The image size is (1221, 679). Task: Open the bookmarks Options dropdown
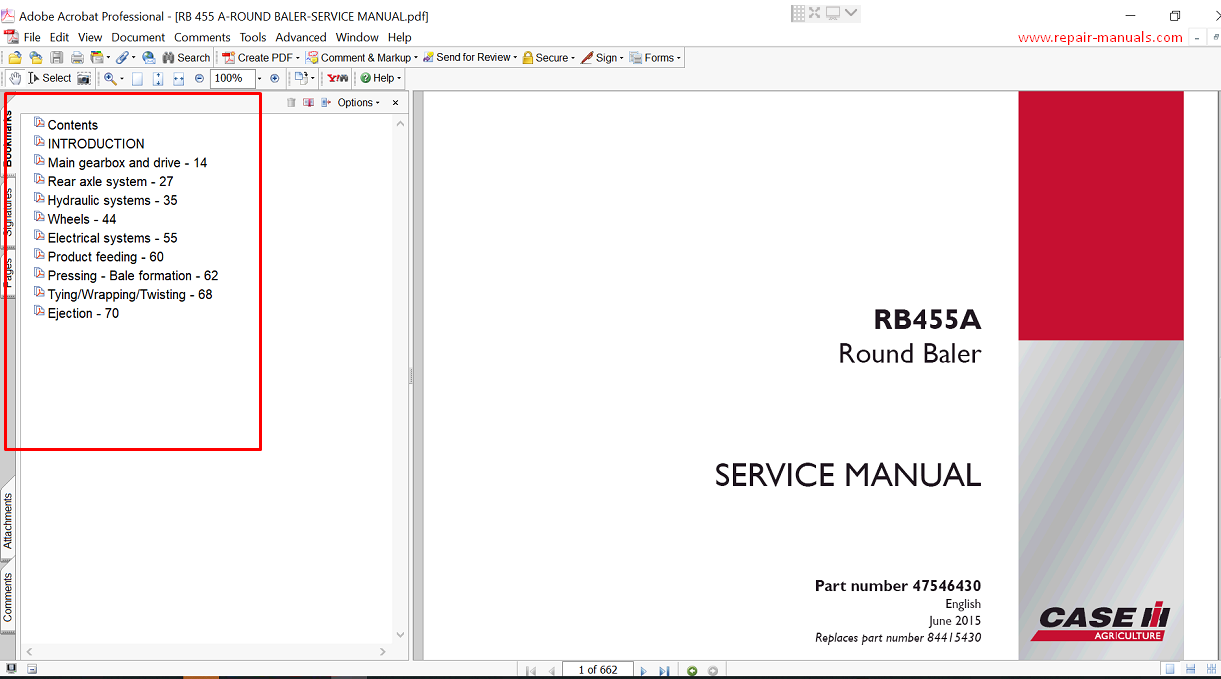point(358,103)
